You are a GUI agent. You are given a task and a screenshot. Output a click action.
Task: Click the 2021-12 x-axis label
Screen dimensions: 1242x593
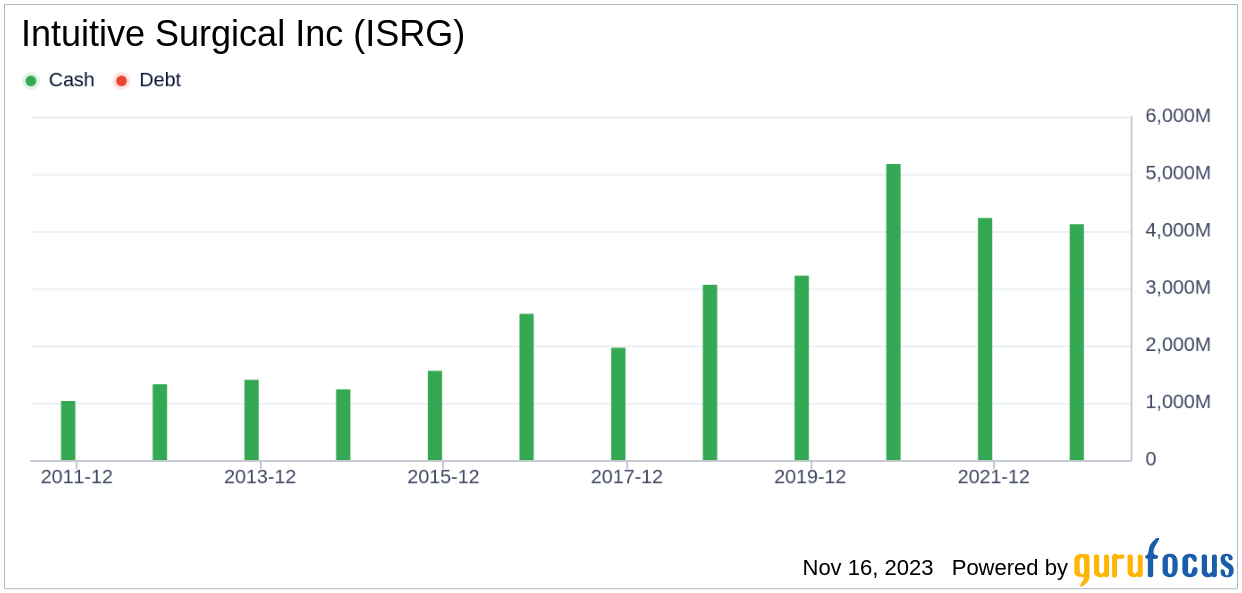(993, 478)
